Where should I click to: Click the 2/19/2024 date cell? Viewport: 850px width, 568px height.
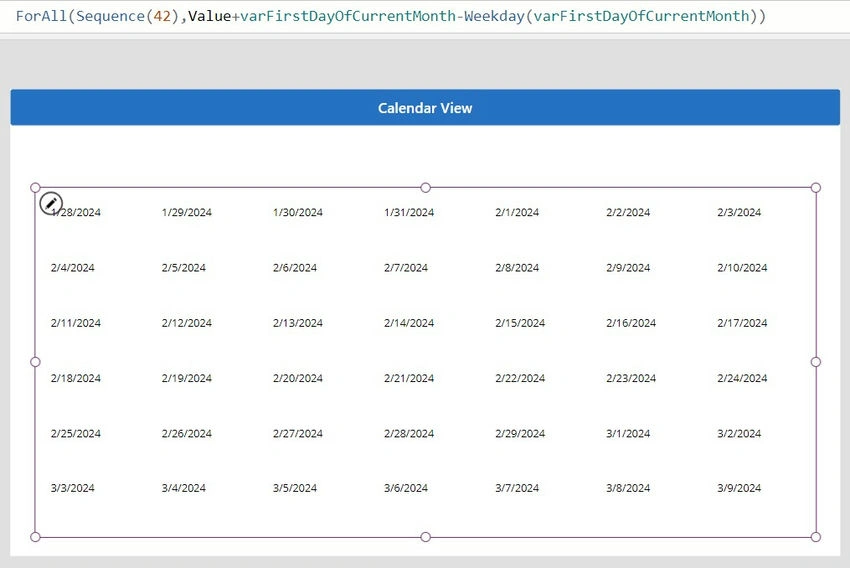[x=186, y=378]
